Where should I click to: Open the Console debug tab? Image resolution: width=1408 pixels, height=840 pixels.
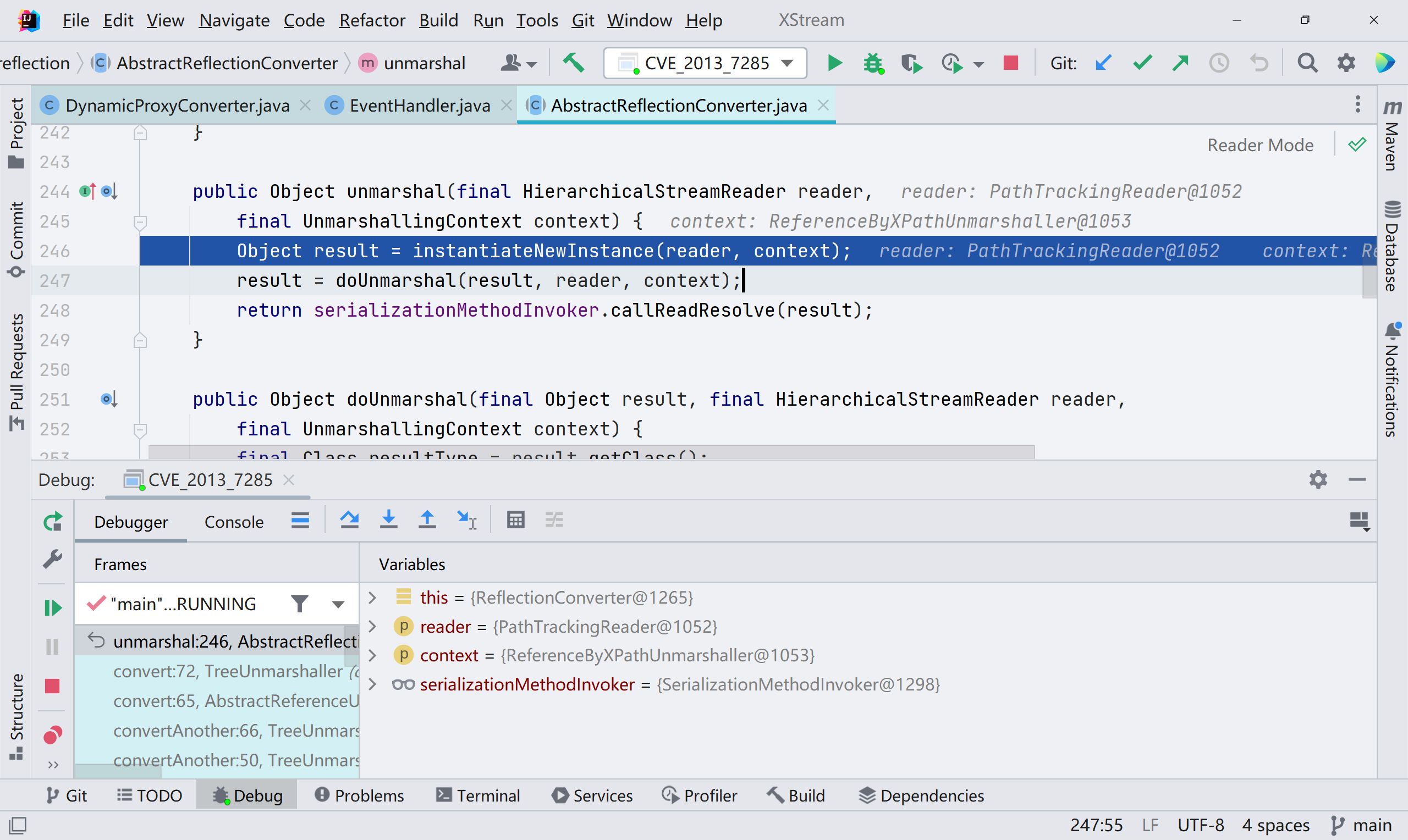pos(233,521)
